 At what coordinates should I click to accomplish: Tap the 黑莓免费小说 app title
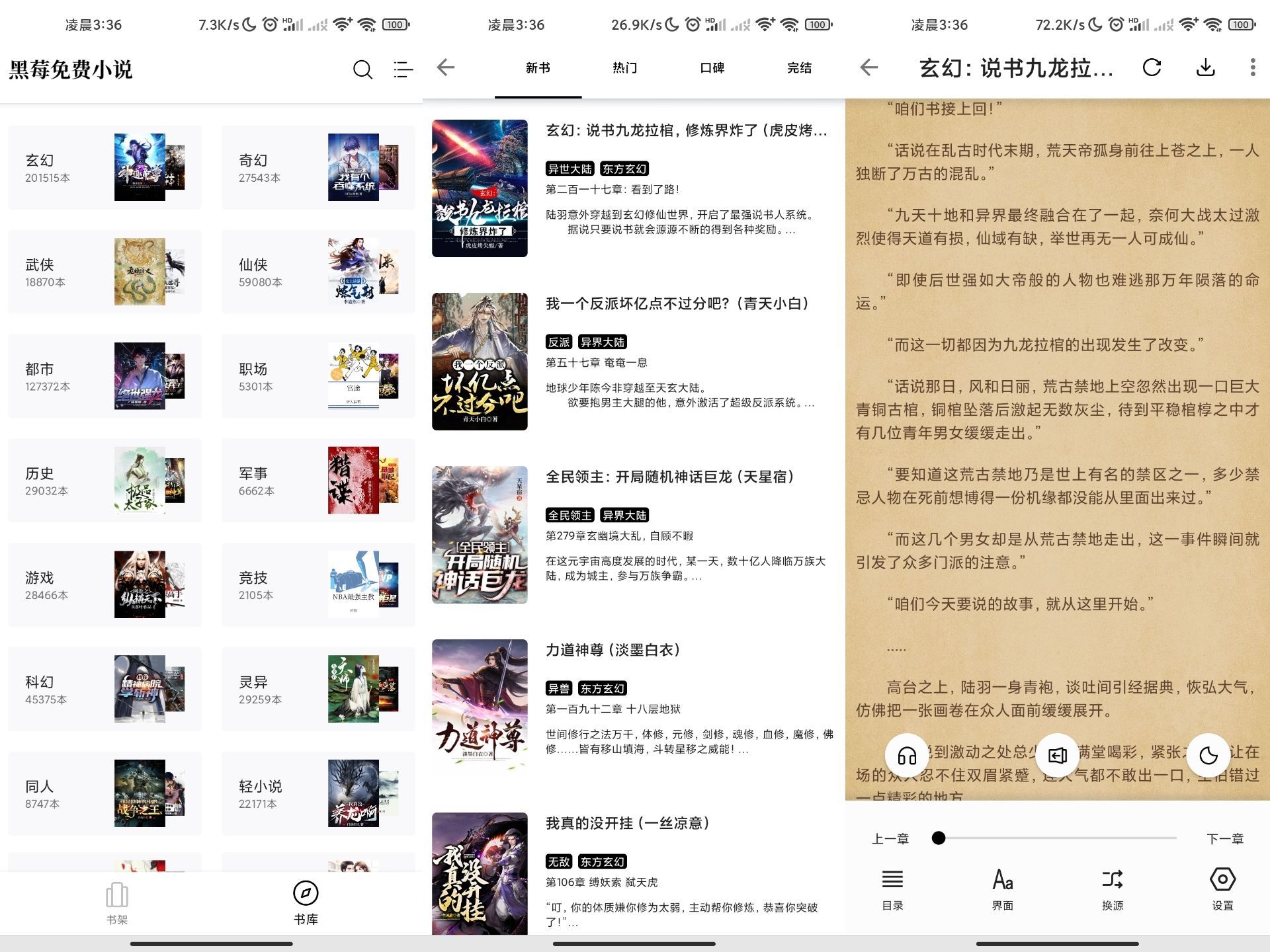point(71,69)
